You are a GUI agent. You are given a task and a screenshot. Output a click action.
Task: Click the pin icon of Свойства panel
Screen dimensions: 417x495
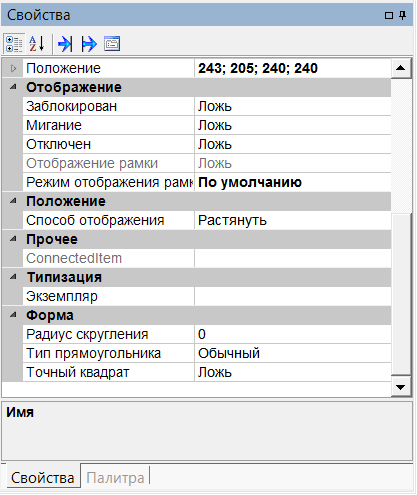coord(403,15)
